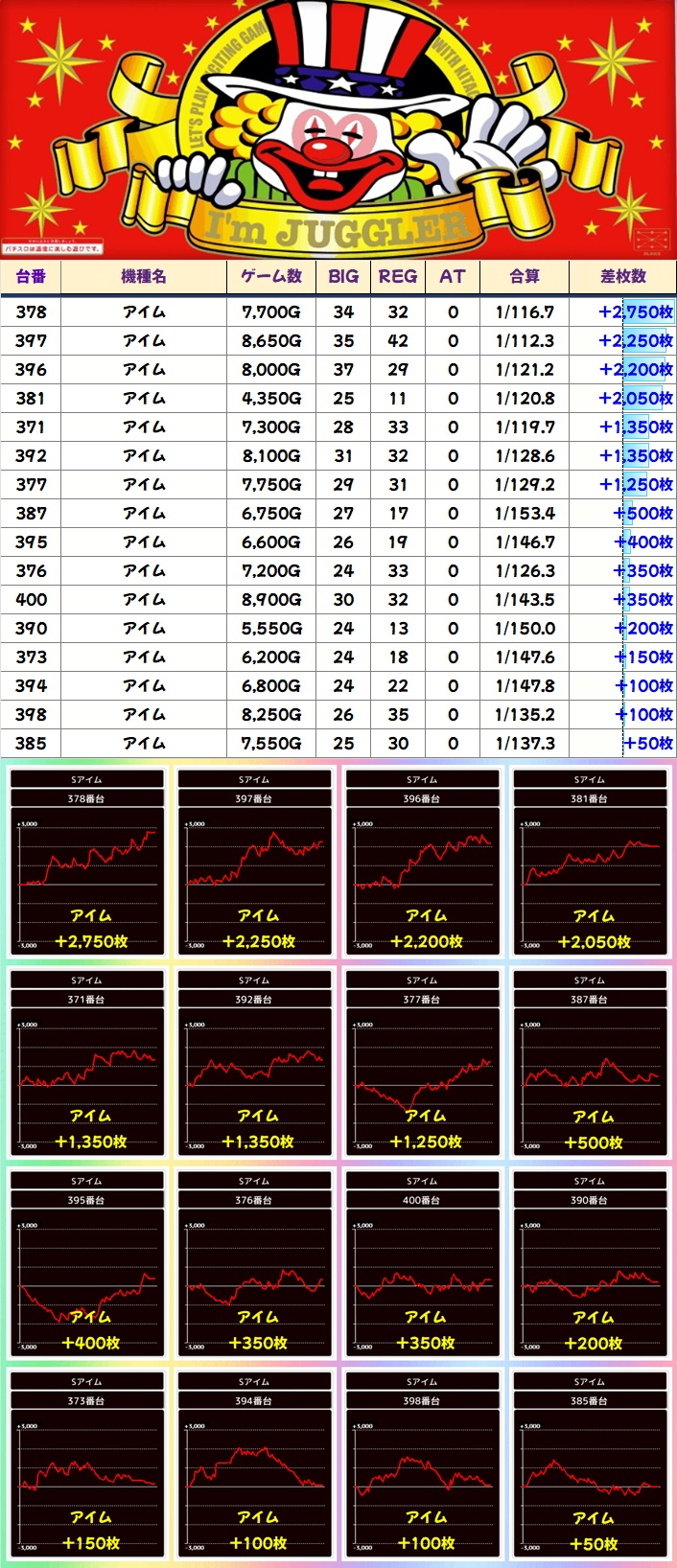677x1568 pixels.
Task: Click the REG column header
Action: pyautogui.click(x=398, y=276)
